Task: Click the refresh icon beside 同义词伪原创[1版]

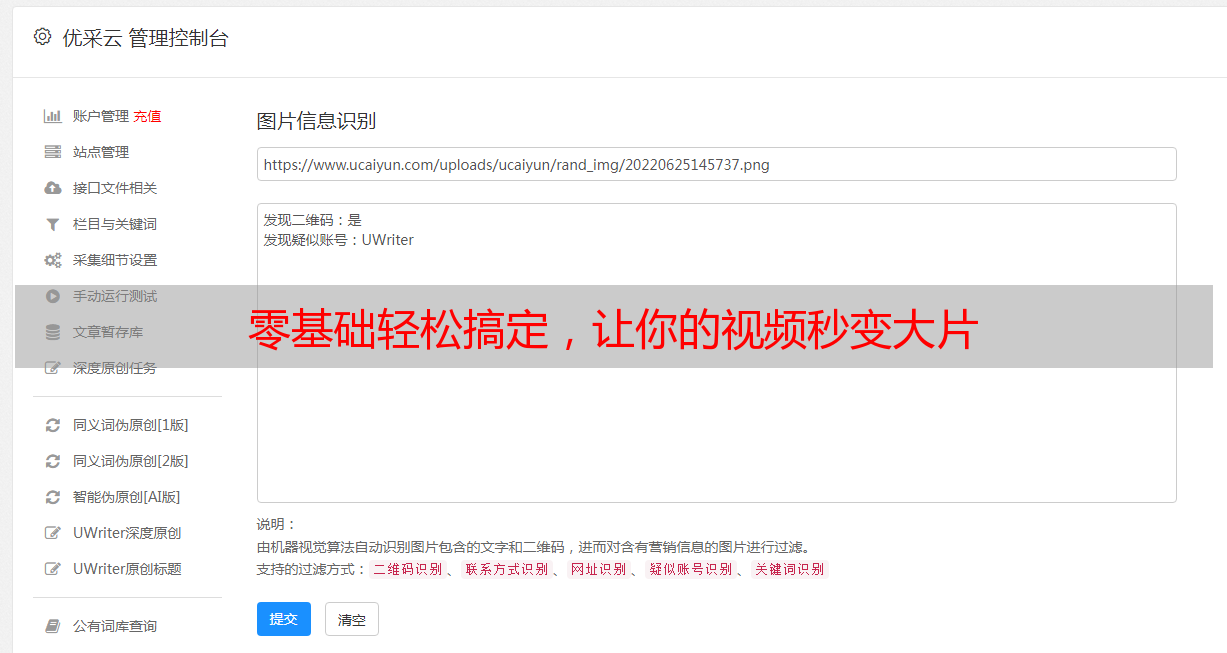Action: (x=53, y=425)
